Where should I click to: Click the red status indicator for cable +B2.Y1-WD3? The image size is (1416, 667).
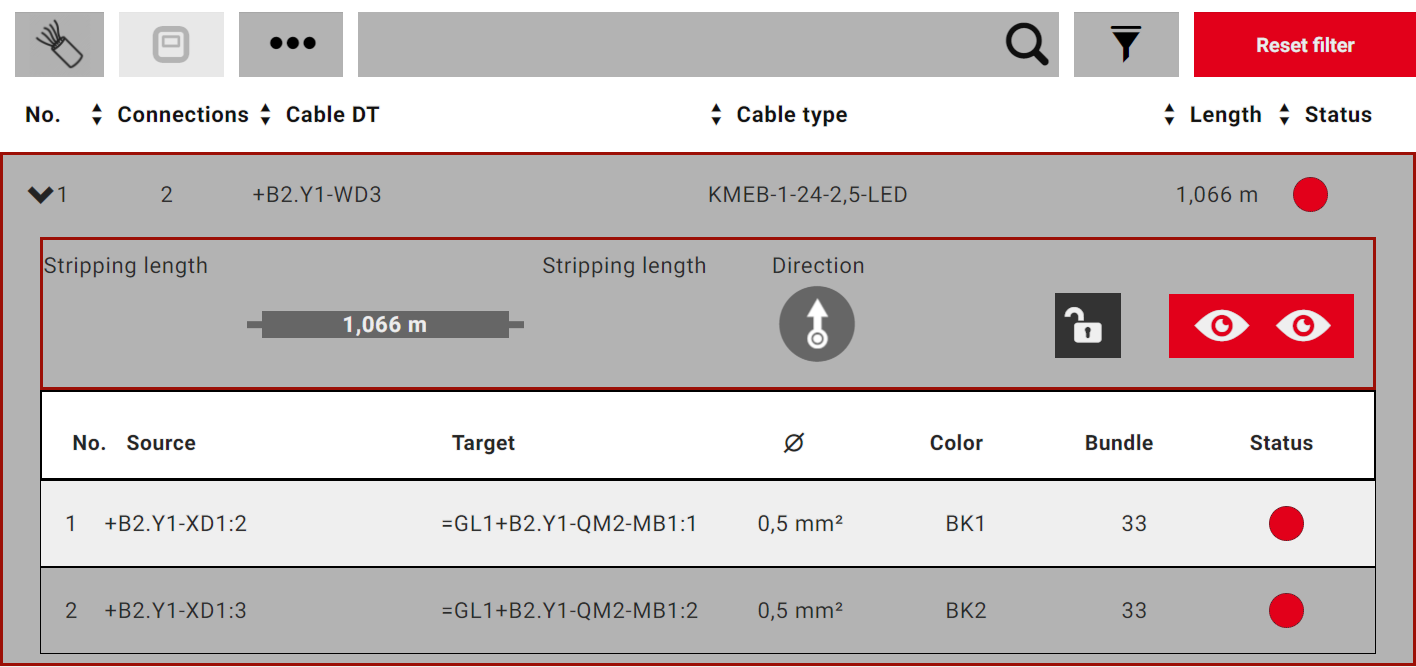(x=1310, y=194)
